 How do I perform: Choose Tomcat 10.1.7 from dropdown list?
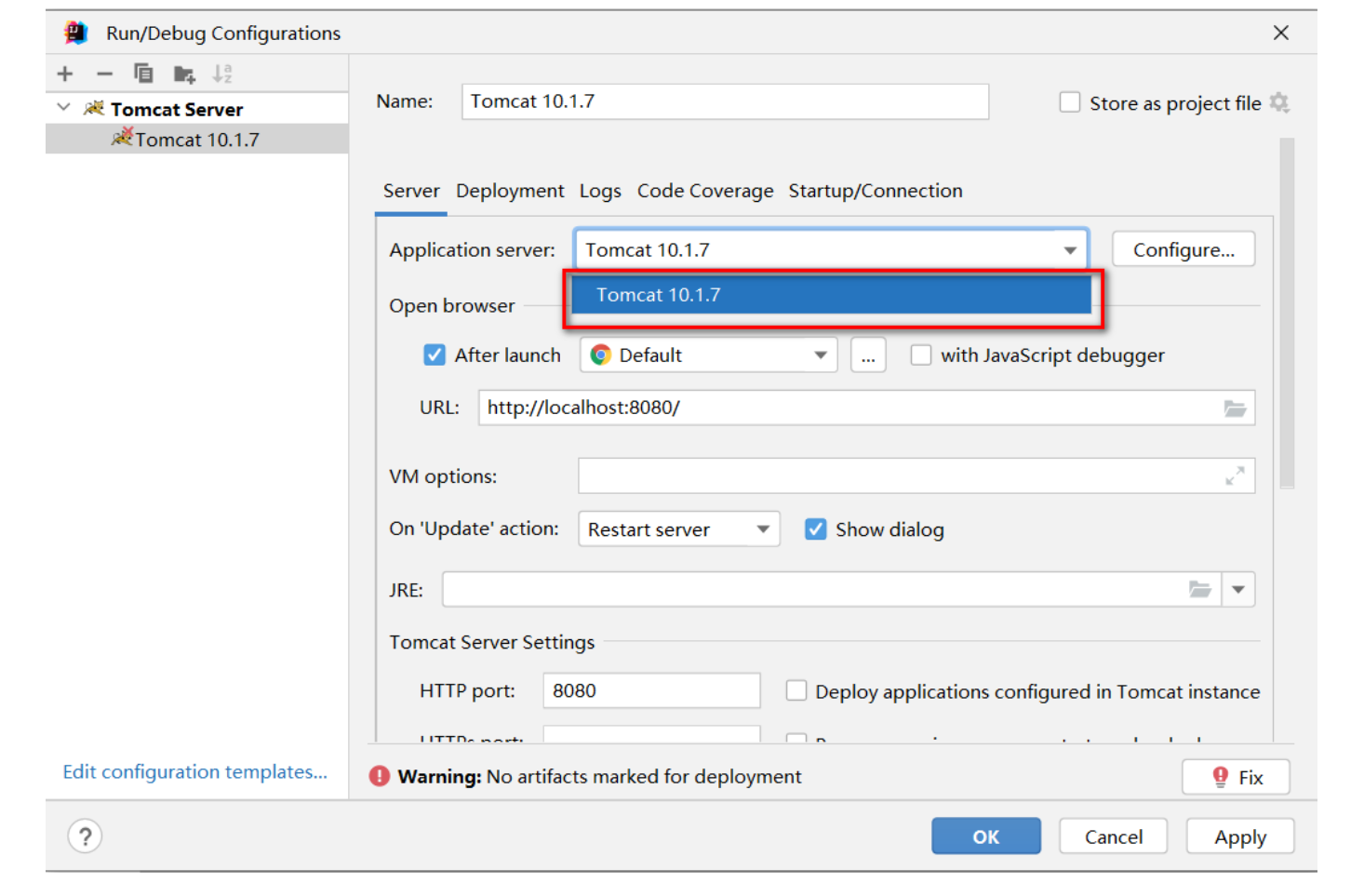tap(831, 296)
